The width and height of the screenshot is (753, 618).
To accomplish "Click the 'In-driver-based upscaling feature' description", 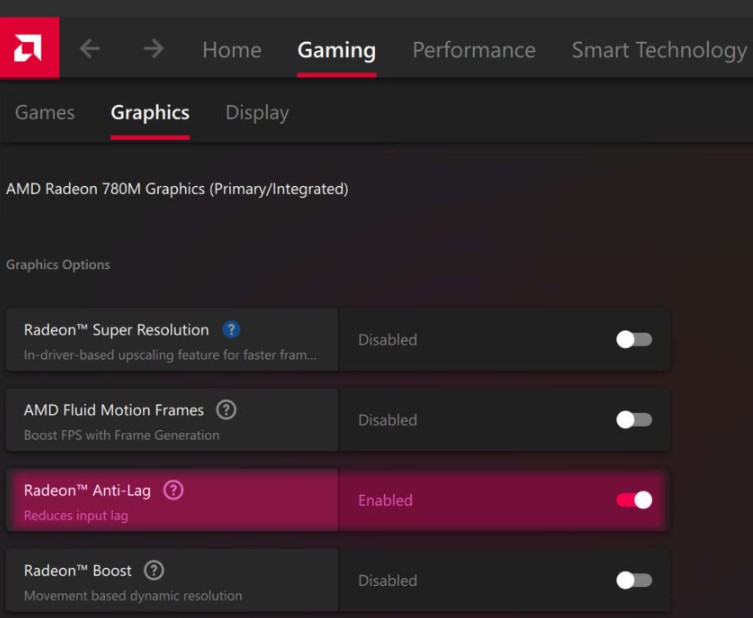I will [x=170, y=355].
